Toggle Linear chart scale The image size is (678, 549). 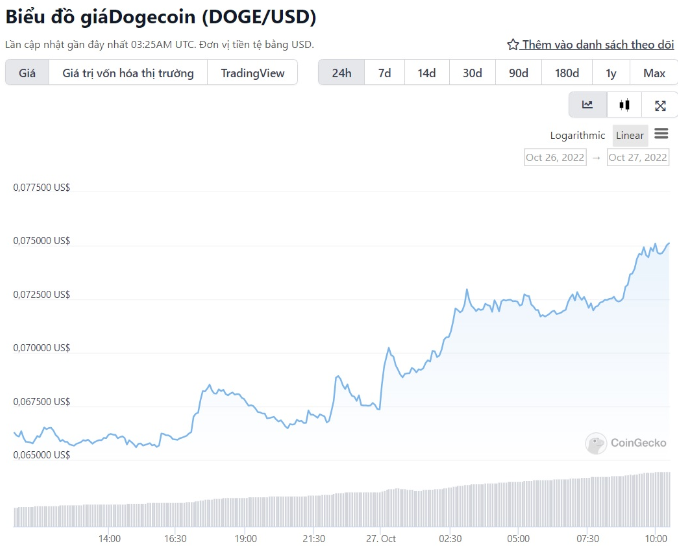[x=630, y=136]
